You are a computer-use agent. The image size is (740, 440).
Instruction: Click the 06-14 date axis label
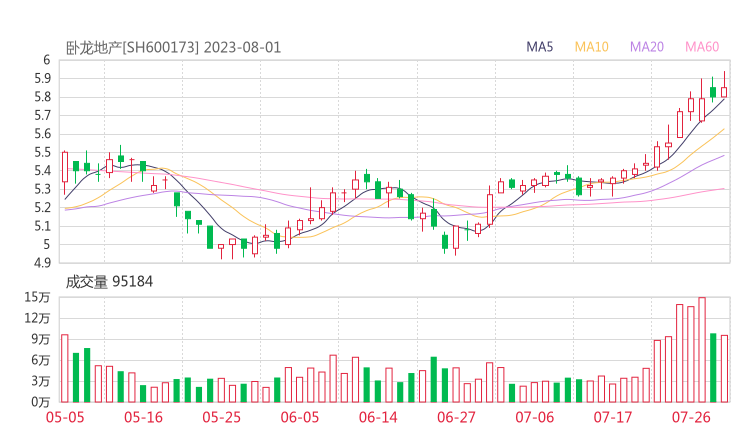(x=378, y=417)
